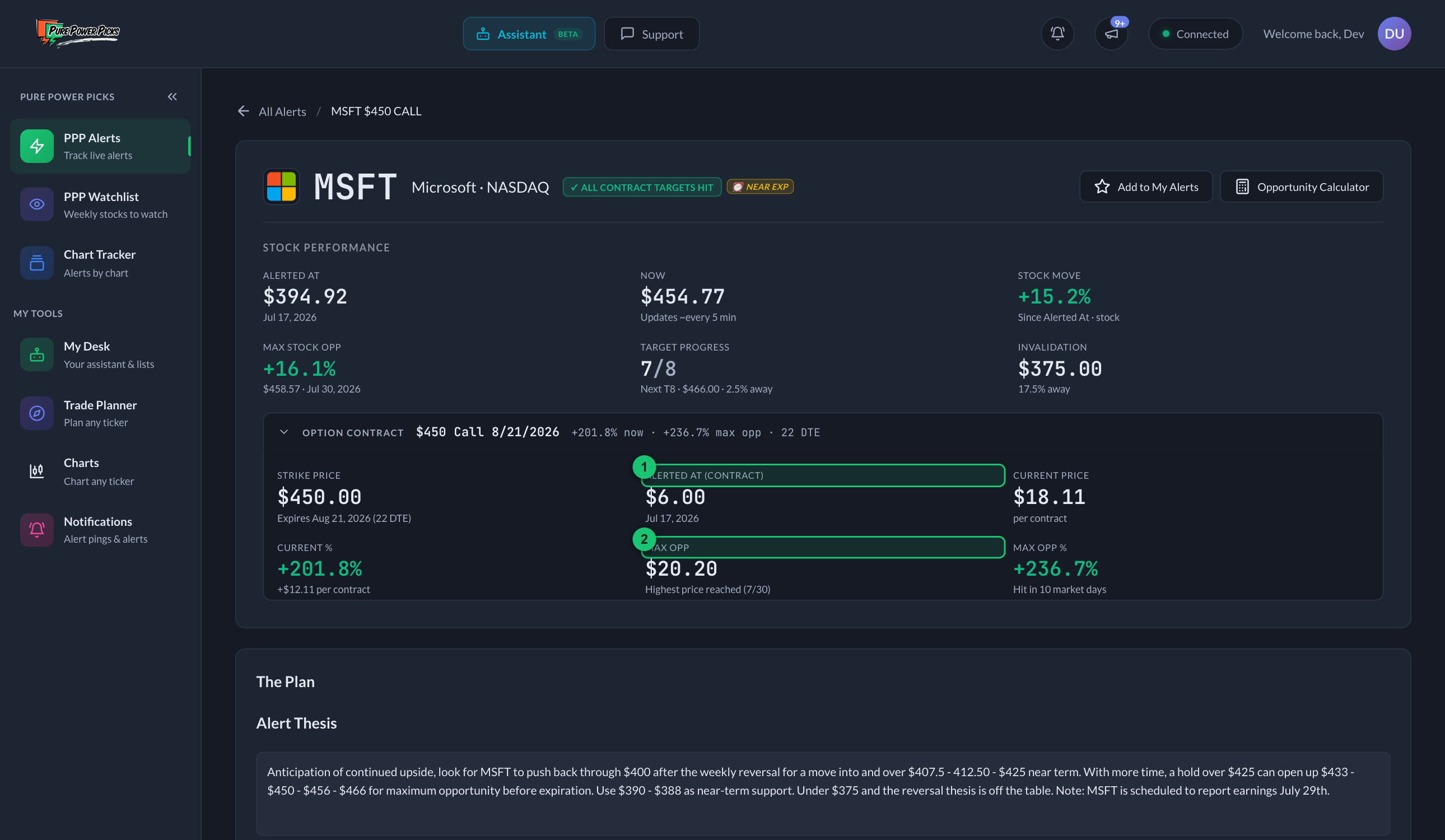Viewport: 1445px width, 840px height.
Task: Click the Microsoft · NASDAQ label
Action: [x=480, y=188]
